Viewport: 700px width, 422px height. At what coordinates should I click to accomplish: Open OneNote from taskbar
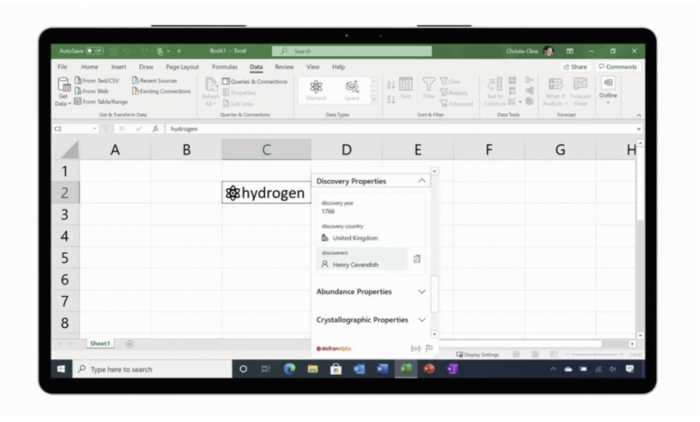tap(452, 369)
